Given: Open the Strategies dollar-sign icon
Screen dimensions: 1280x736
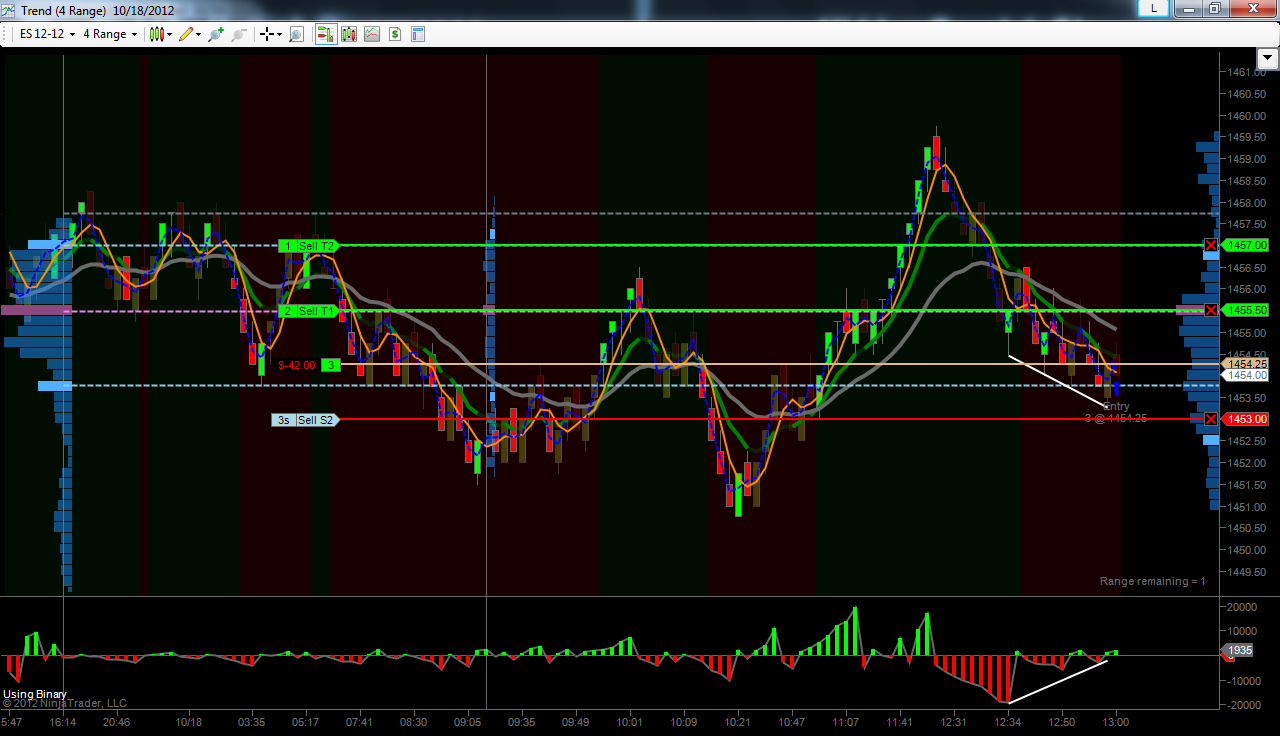Looking at the screenshot, I should pos(395,34).
